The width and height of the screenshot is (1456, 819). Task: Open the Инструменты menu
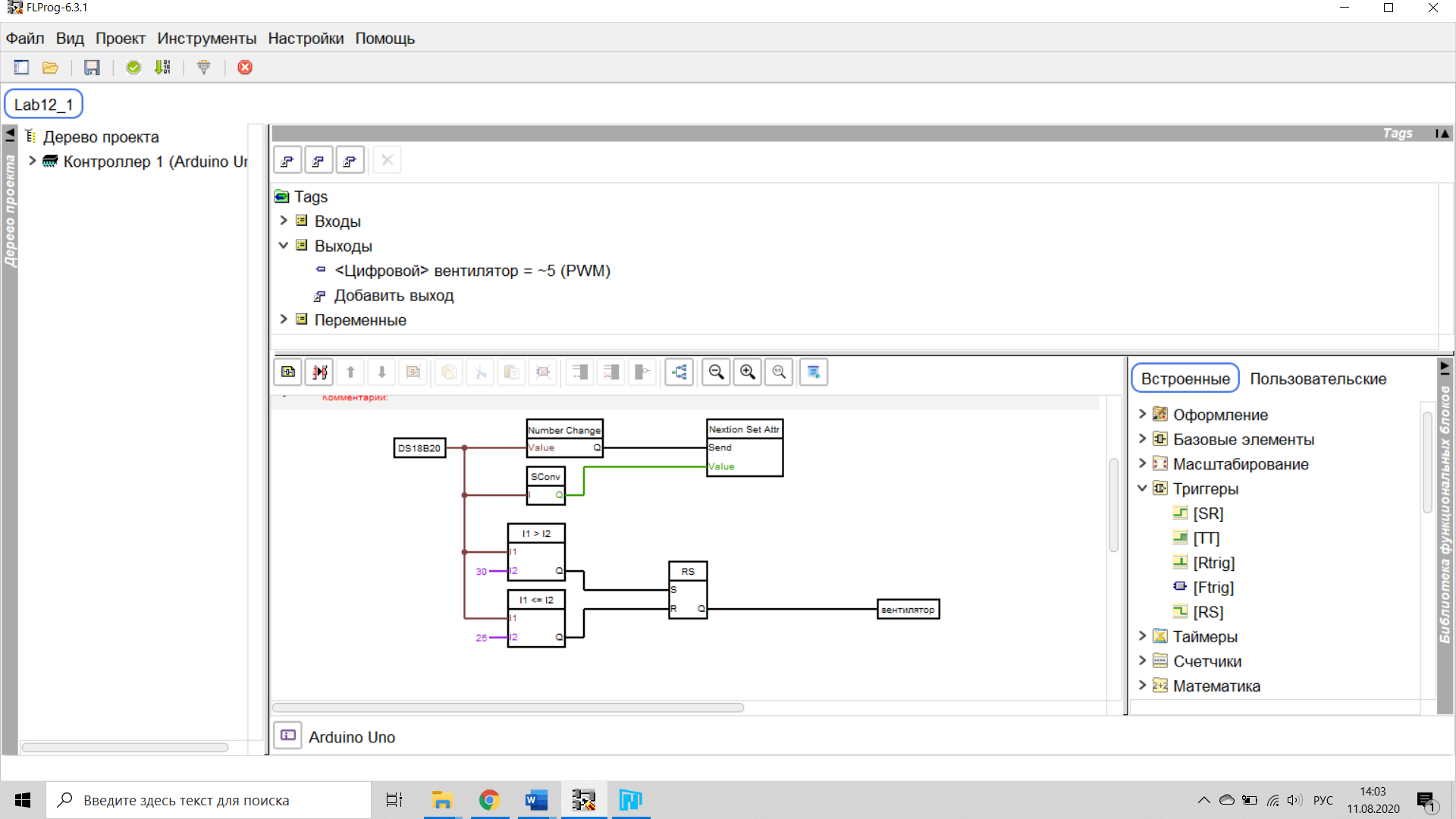point(206,39)
